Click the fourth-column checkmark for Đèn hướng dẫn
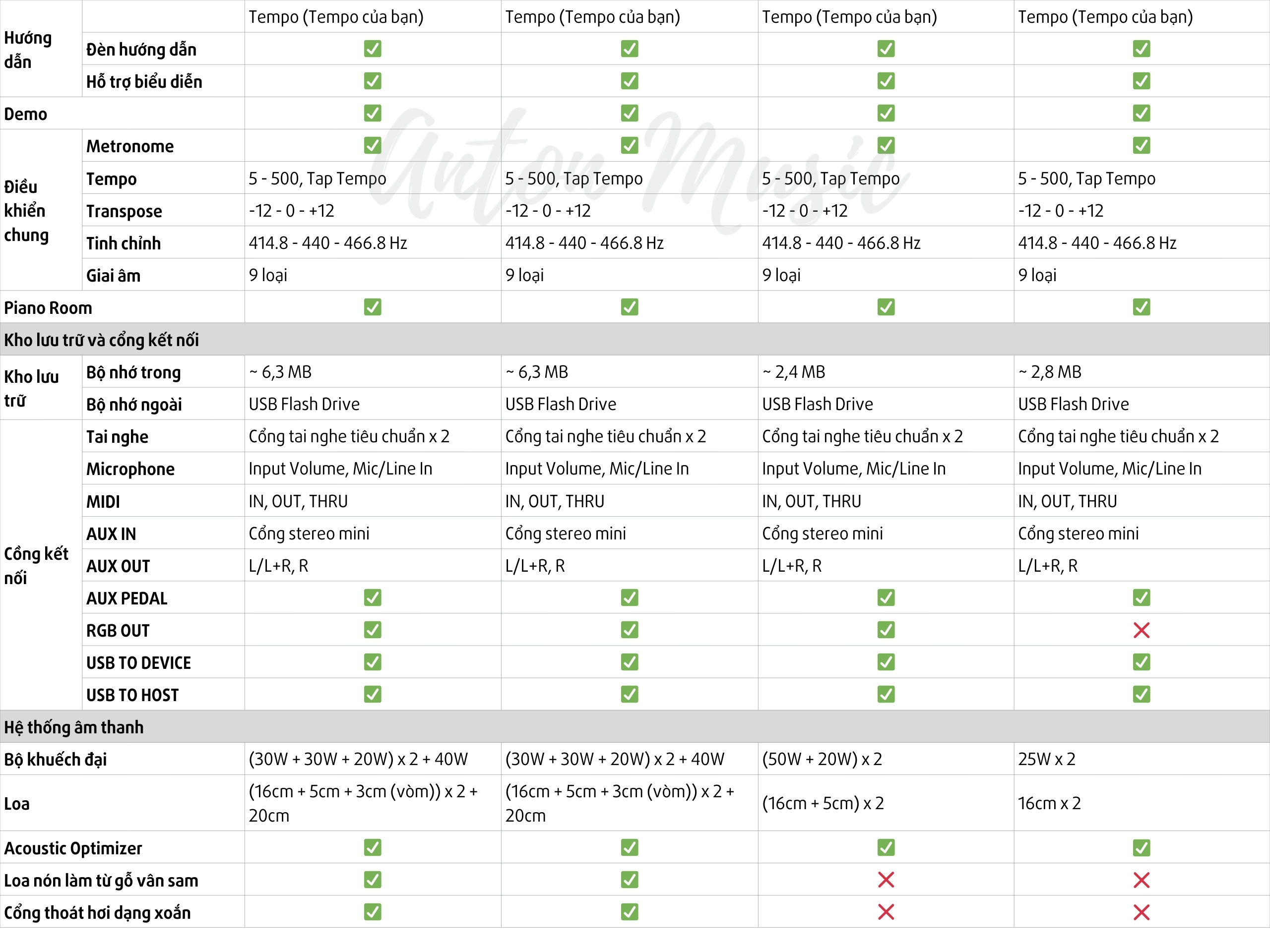This screenshot has height=952, width=1270. coord(1141,49)
